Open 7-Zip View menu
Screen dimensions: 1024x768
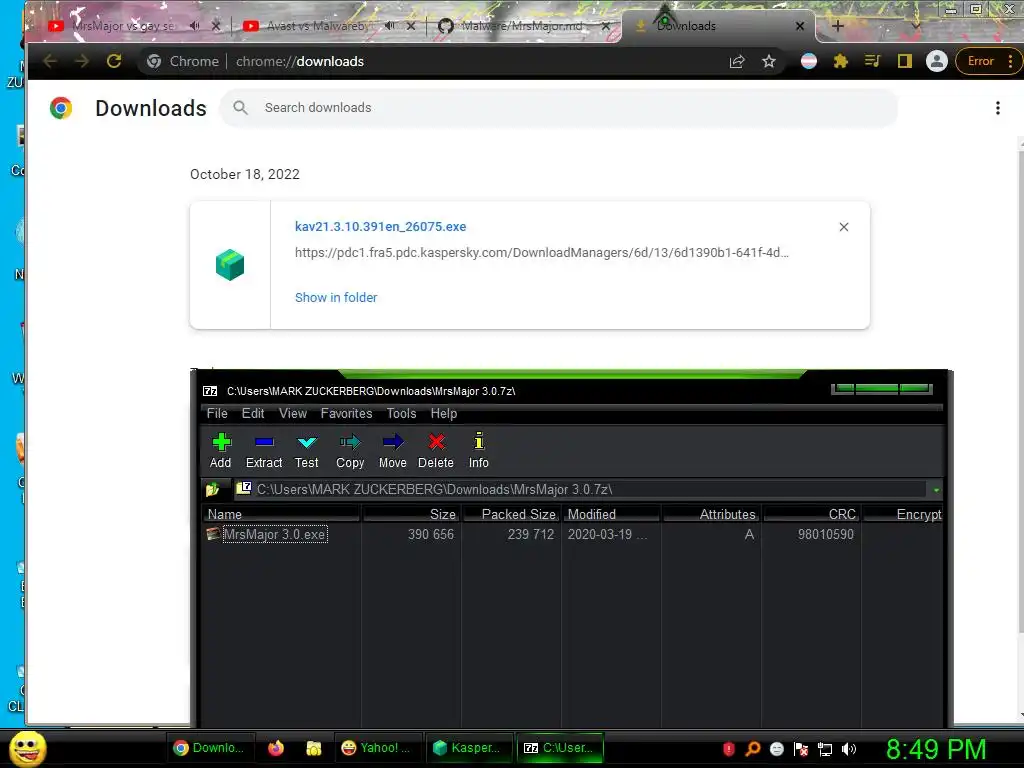tap(293, 413)
